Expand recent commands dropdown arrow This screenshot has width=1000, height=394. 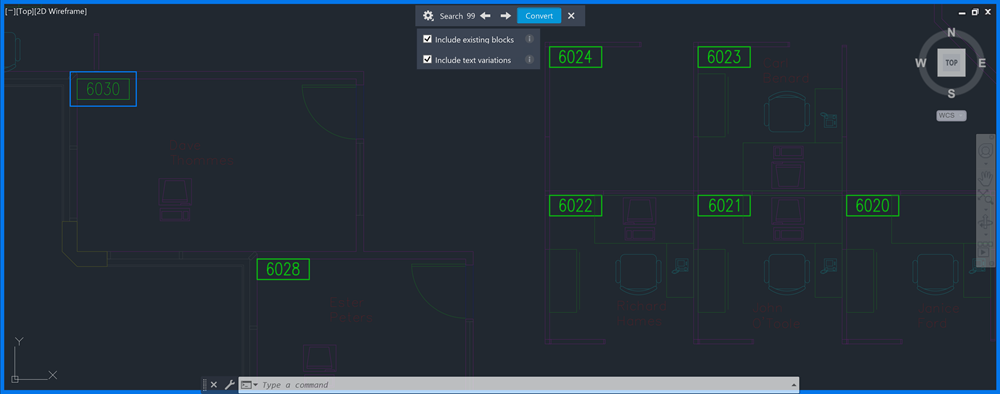pyautogui.click(x=255, y=385)
